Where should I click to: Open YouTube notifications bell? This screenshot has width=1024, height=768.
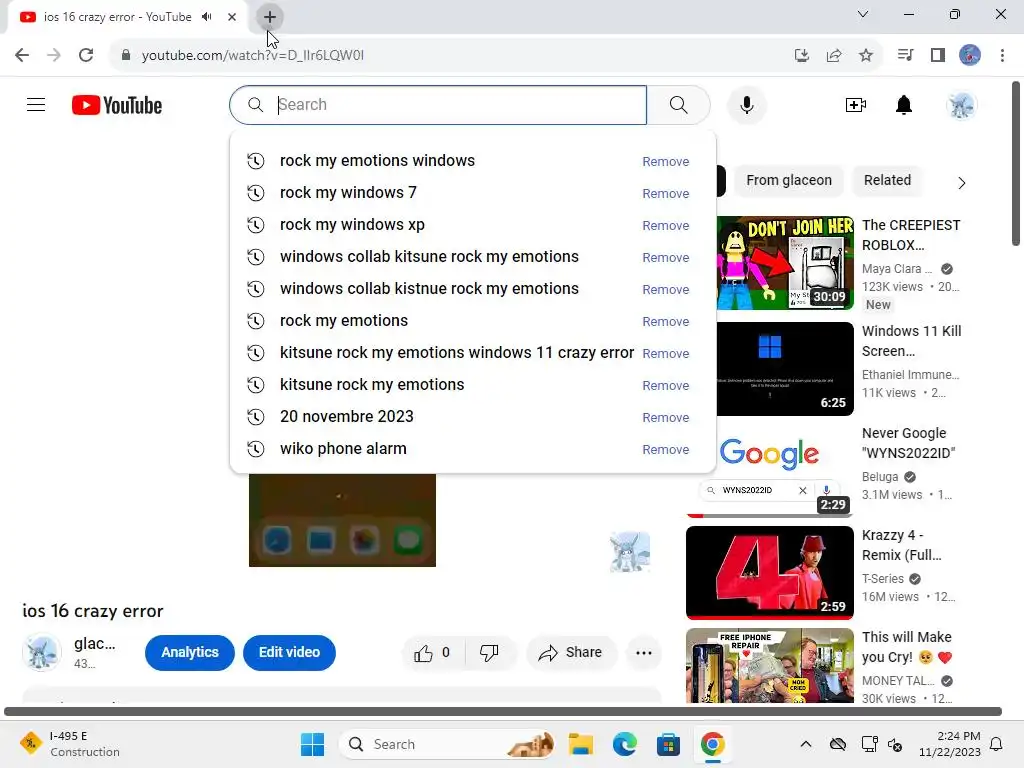904,105
